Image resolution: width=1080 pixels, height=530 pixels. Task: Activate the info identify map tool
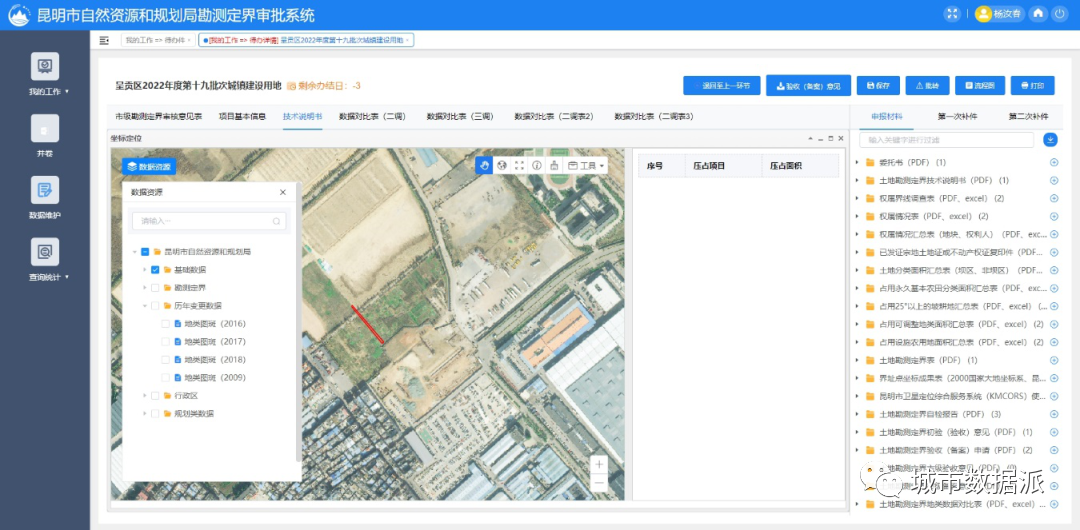pos(537,165)
